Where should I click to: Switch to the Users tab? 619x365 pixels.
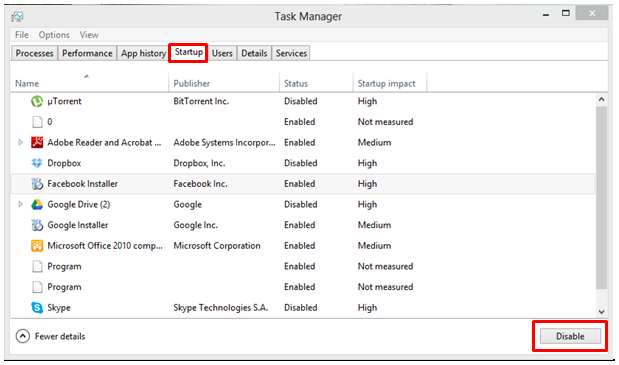pos(222,53)
